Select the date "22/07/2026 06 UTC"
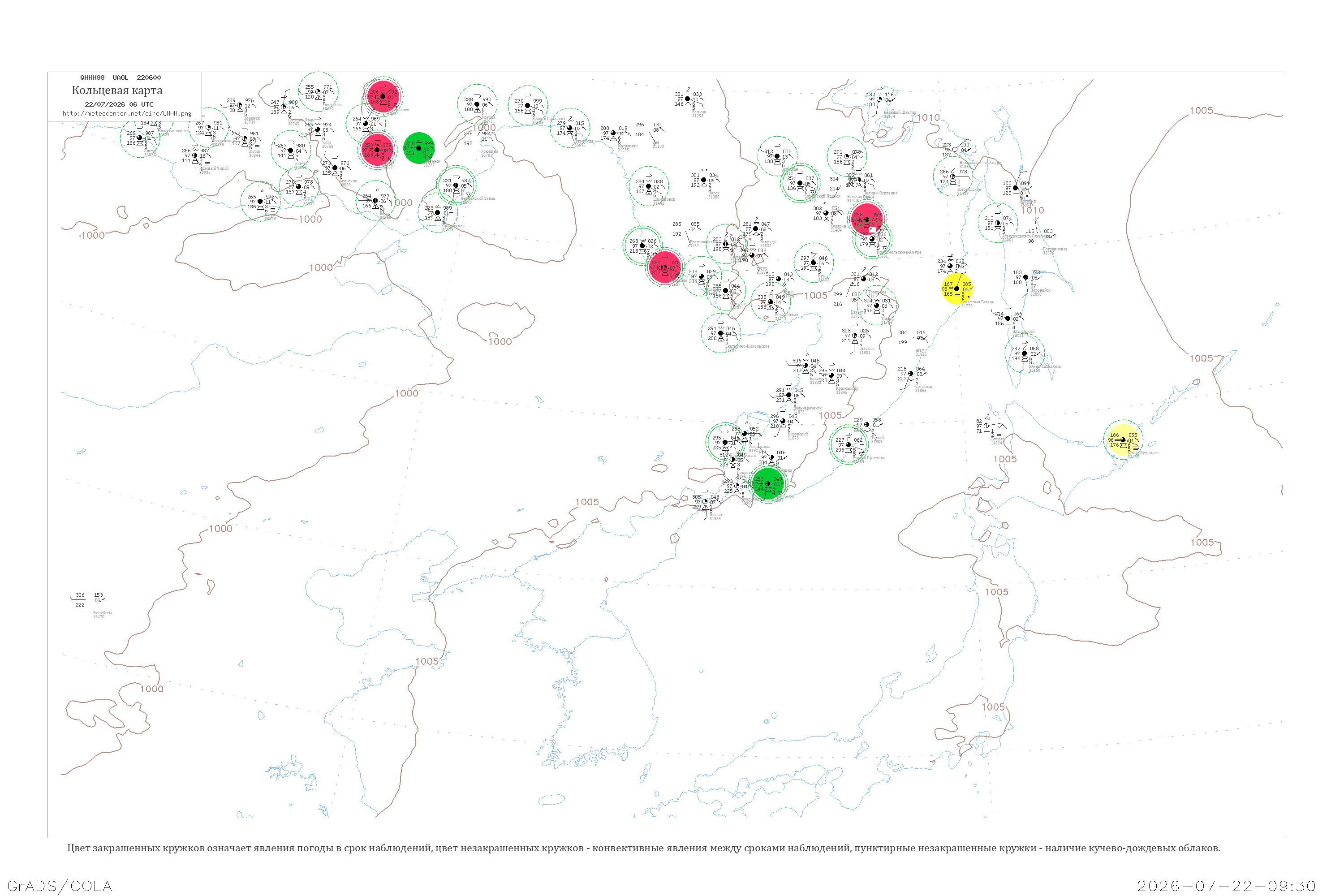This screenshot has width=1344, height=896. click(119, 104)
